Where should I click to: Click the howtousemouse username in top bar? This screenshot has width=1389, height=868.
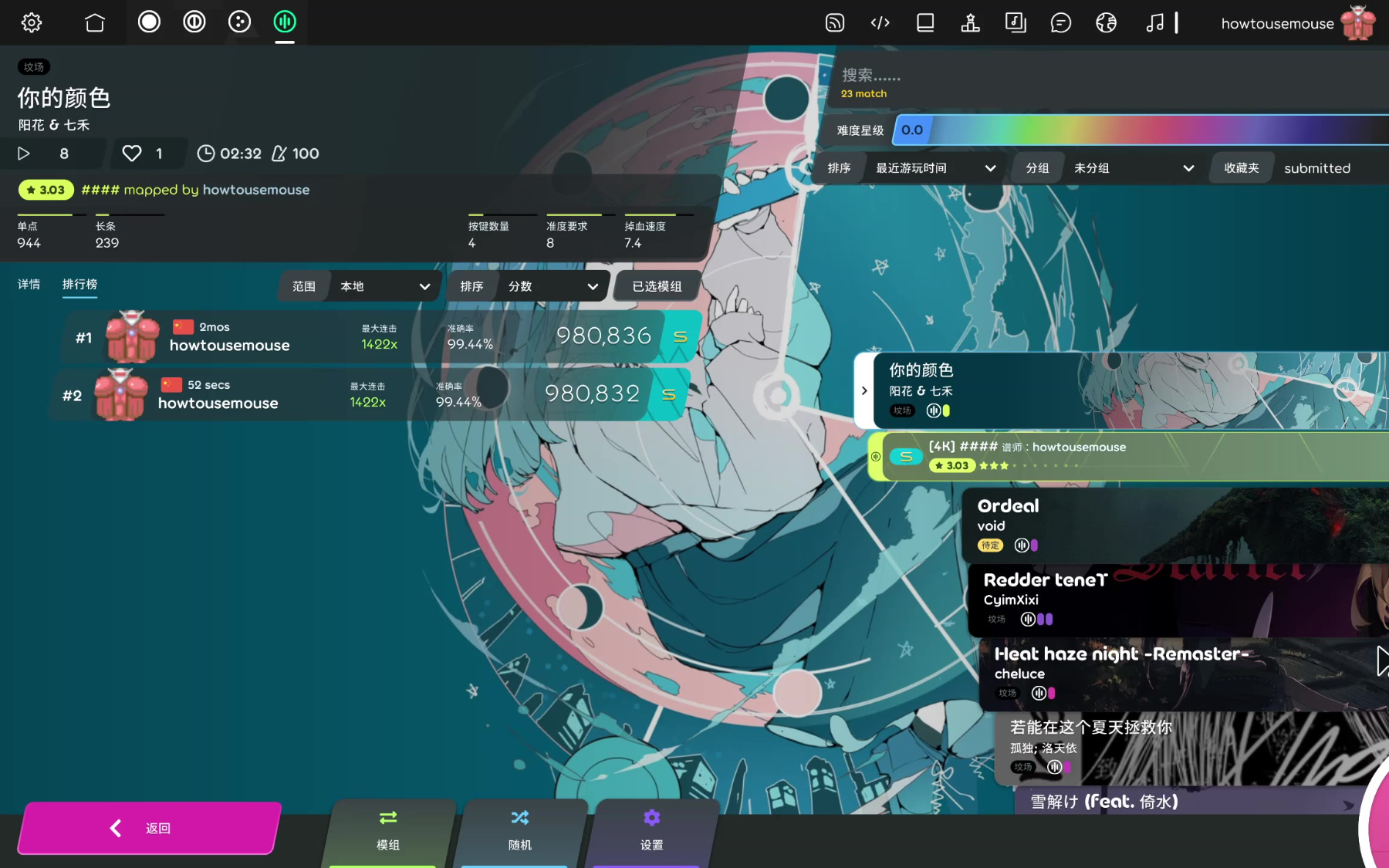coord(1277,23)
